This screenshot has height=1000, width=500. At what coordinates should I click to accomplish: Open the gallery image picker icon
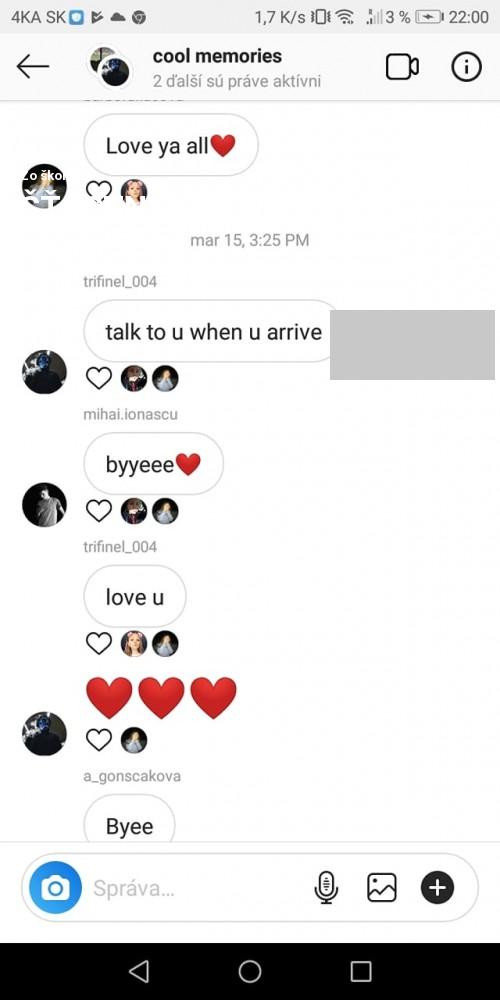click(381, 888)
